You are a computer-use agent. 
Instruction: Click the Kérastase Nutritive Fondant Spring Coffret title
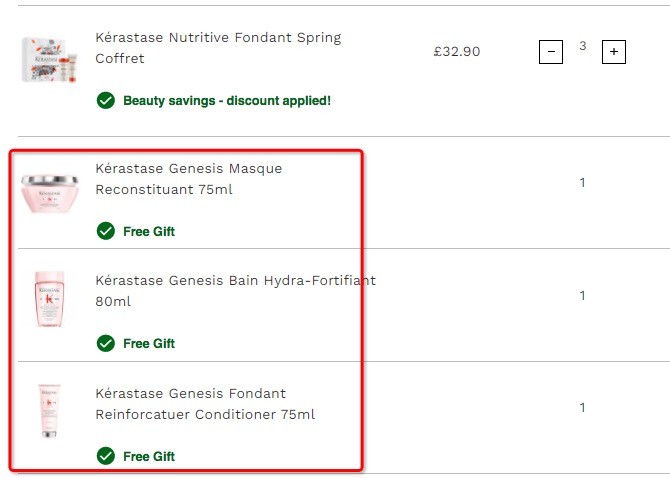click(218, 48)
